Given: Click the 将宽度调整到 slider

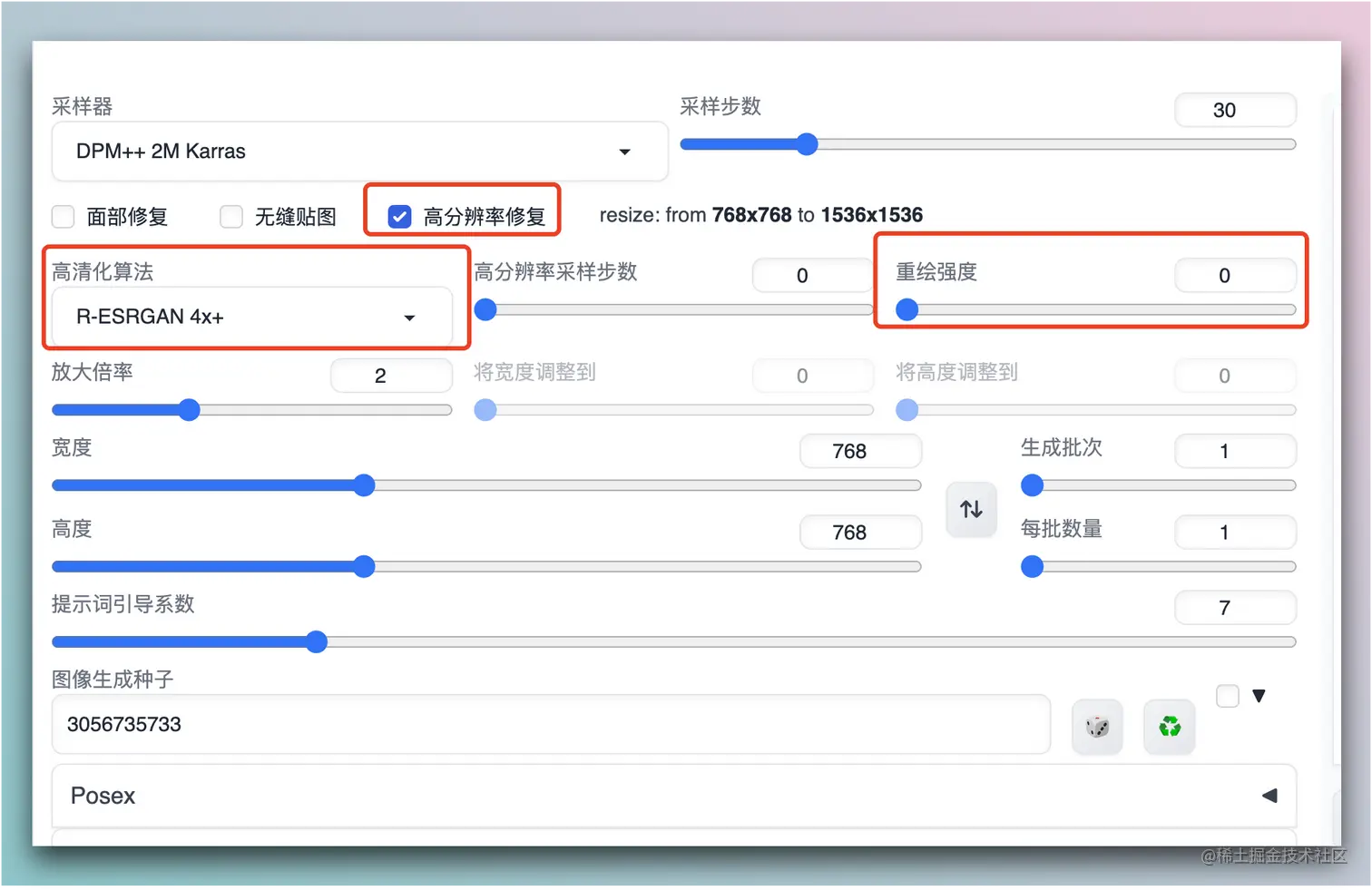Looking at the screenshot, I should [x=673, y=410].
